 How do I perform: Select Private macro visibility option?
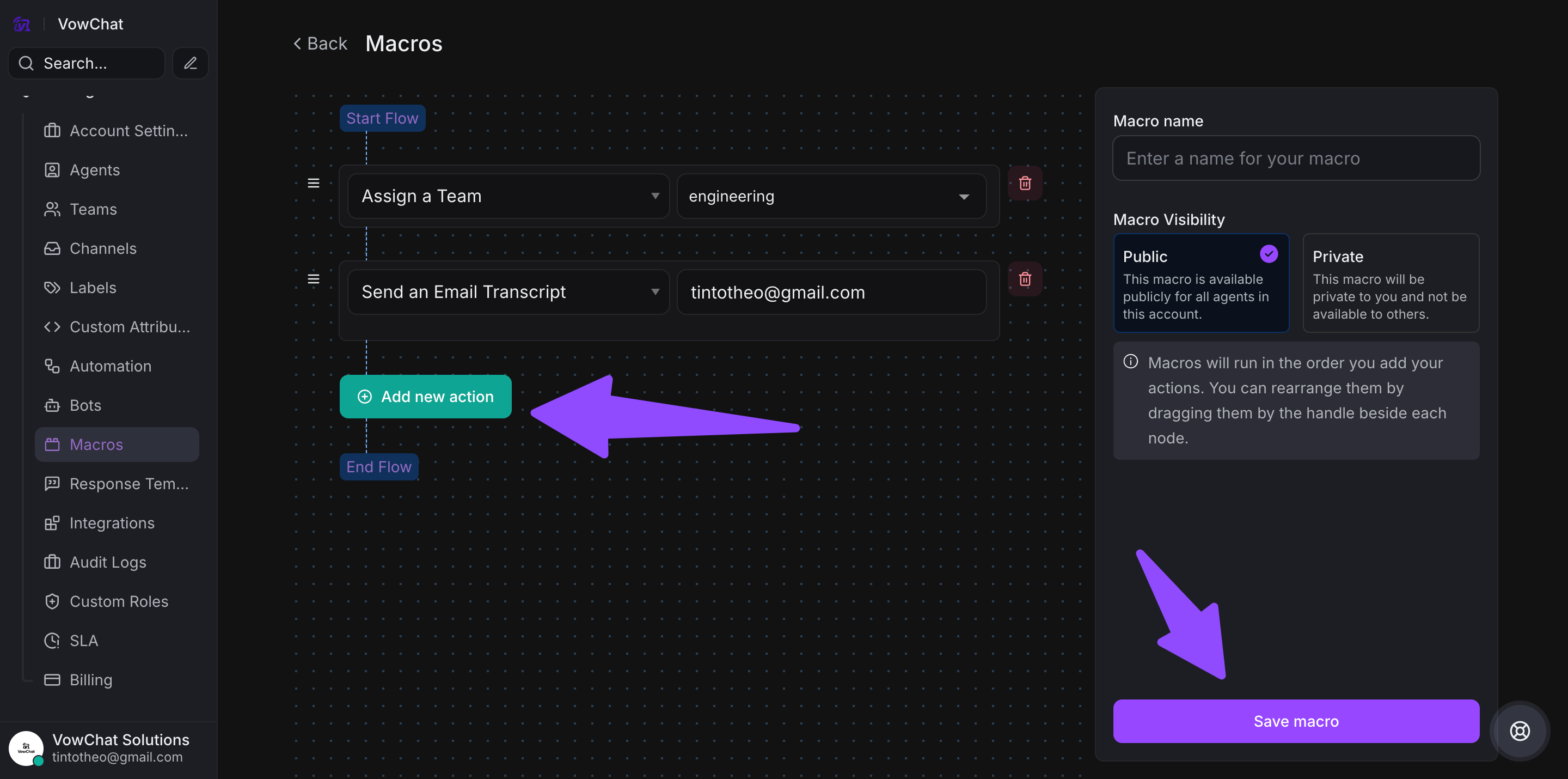click(1391, 283)
